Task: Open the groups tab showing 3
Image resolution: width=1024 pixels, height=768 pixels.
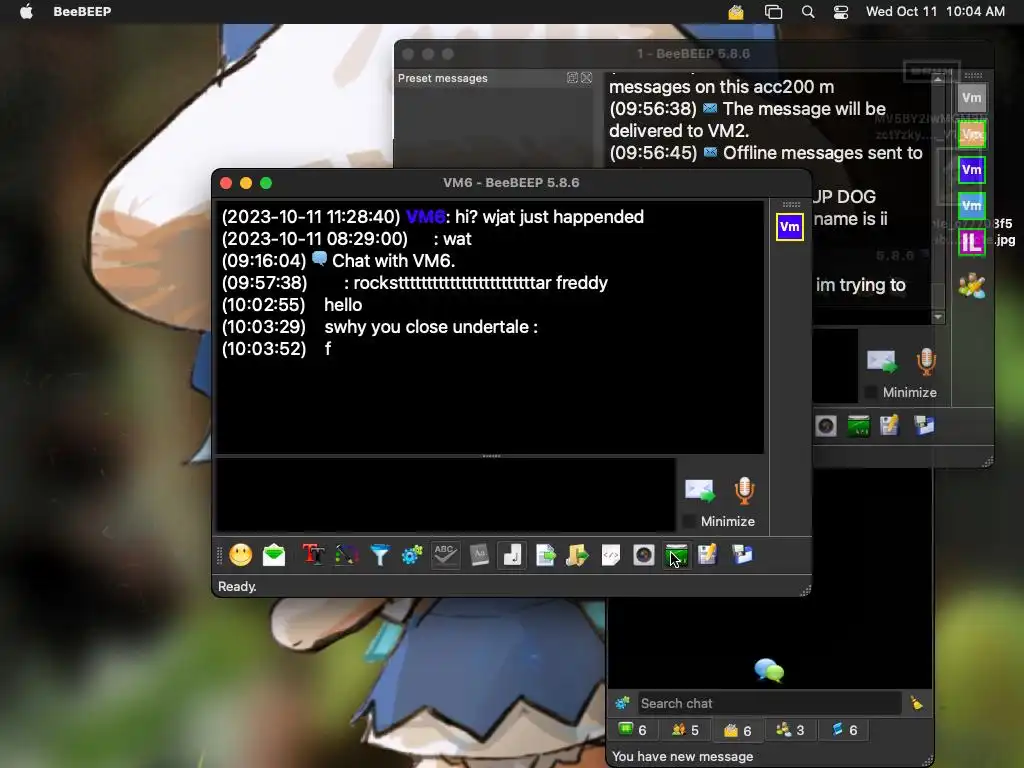Action: pos(790,730)
